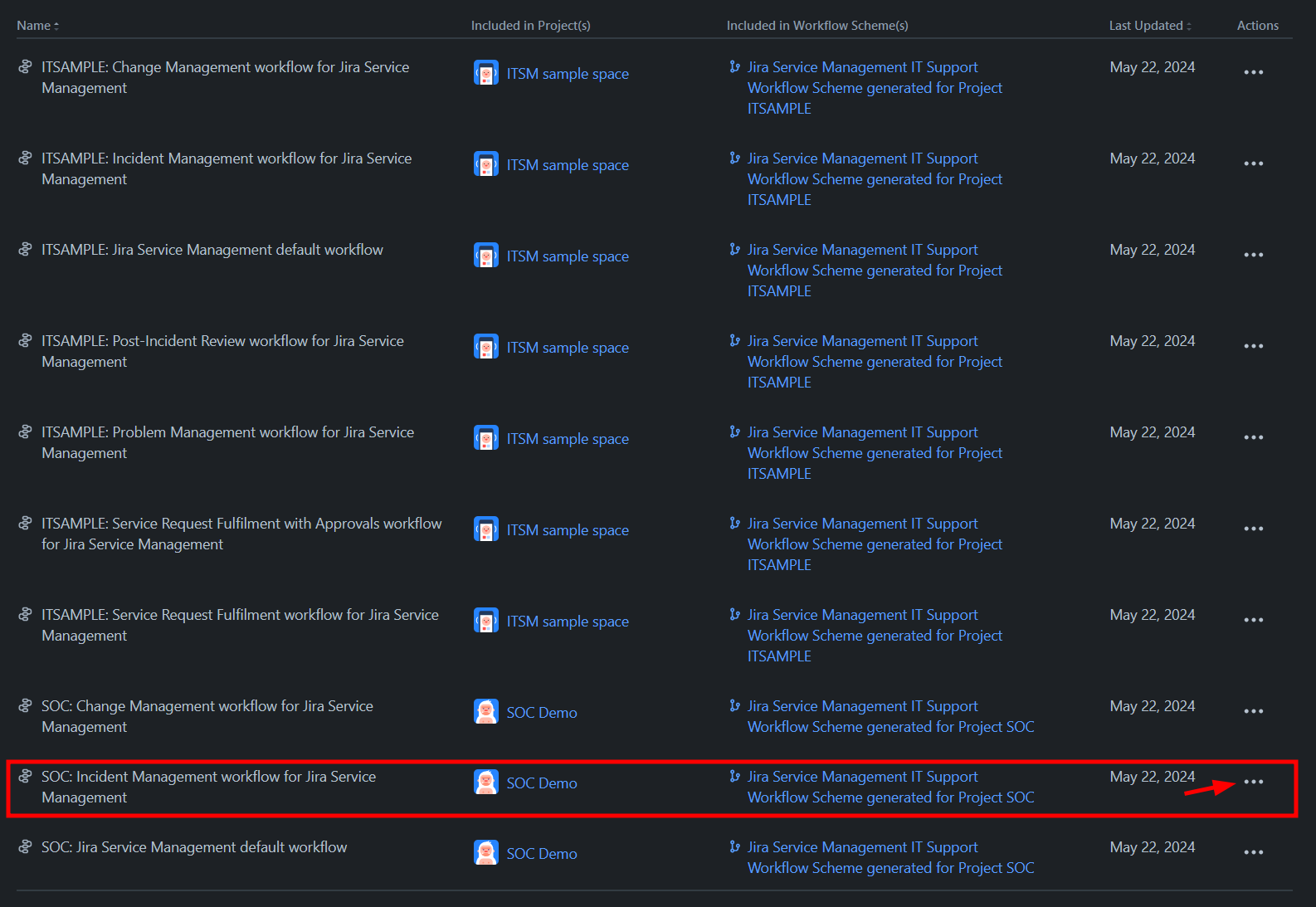Click ITSM sample space avatar in Post-Incident Review row
This screenshot has height=907, width=1316.
tap(486, 347)
